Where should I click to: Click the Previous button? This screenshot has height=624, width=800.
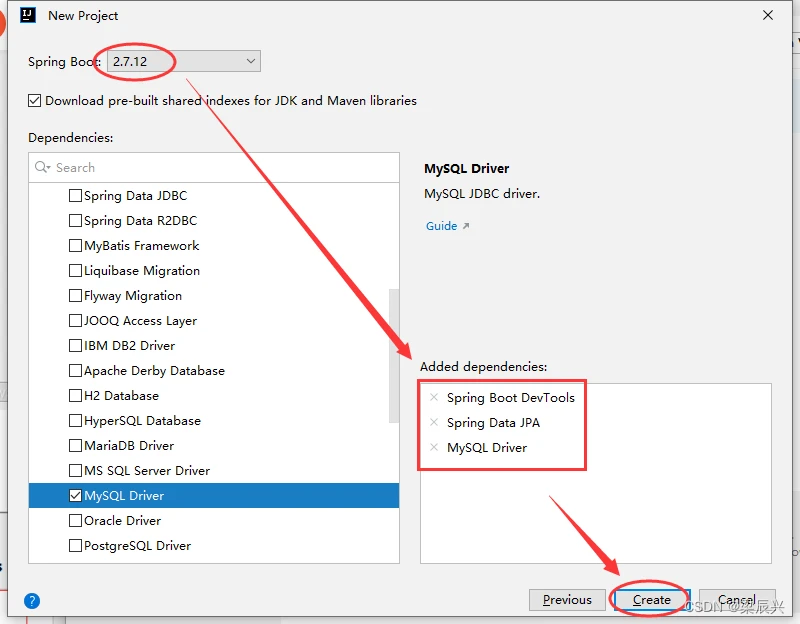coord(567,600)
